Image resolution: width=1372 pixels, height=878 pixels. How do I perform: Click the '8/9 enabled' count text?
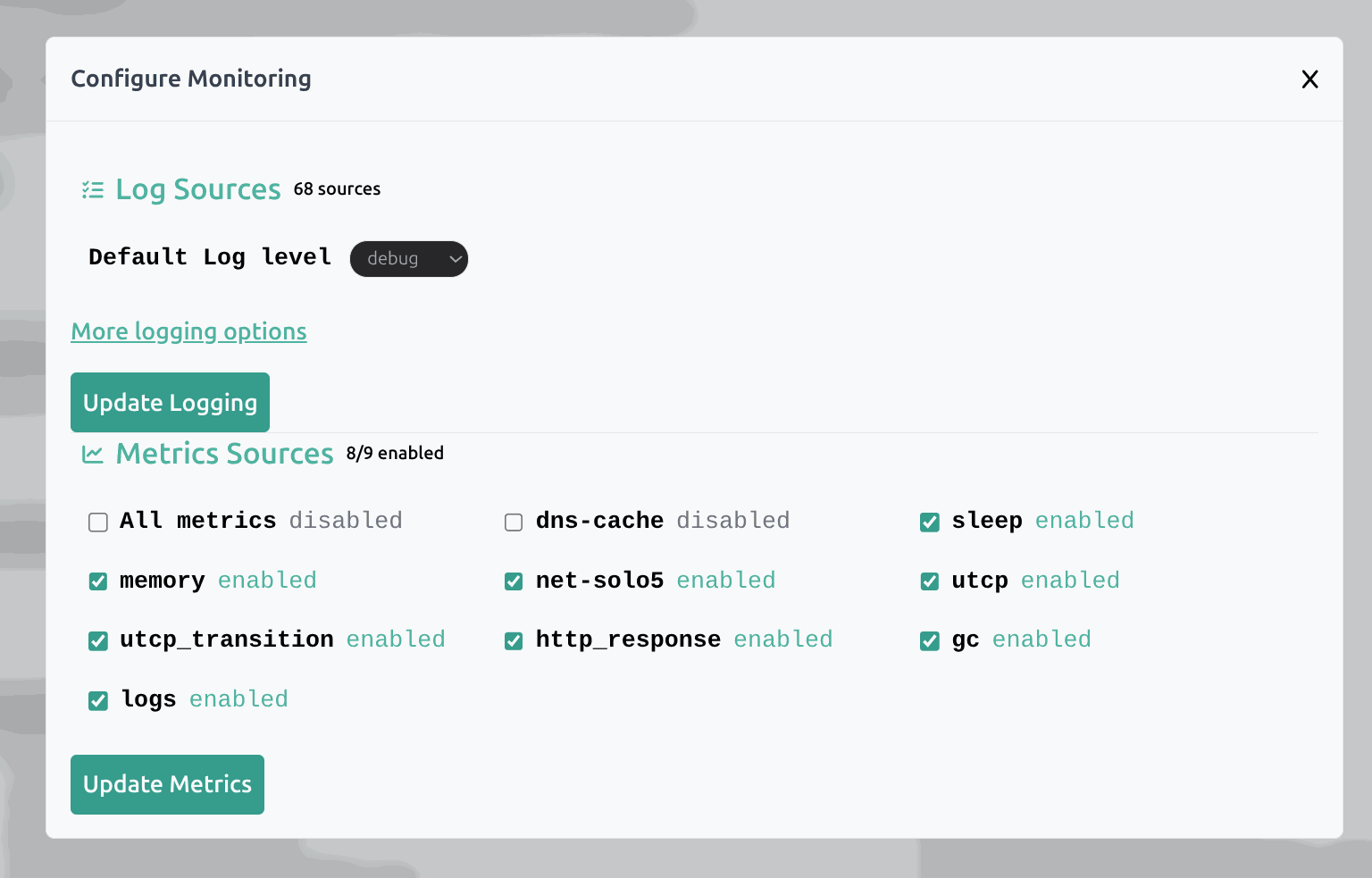395,454
